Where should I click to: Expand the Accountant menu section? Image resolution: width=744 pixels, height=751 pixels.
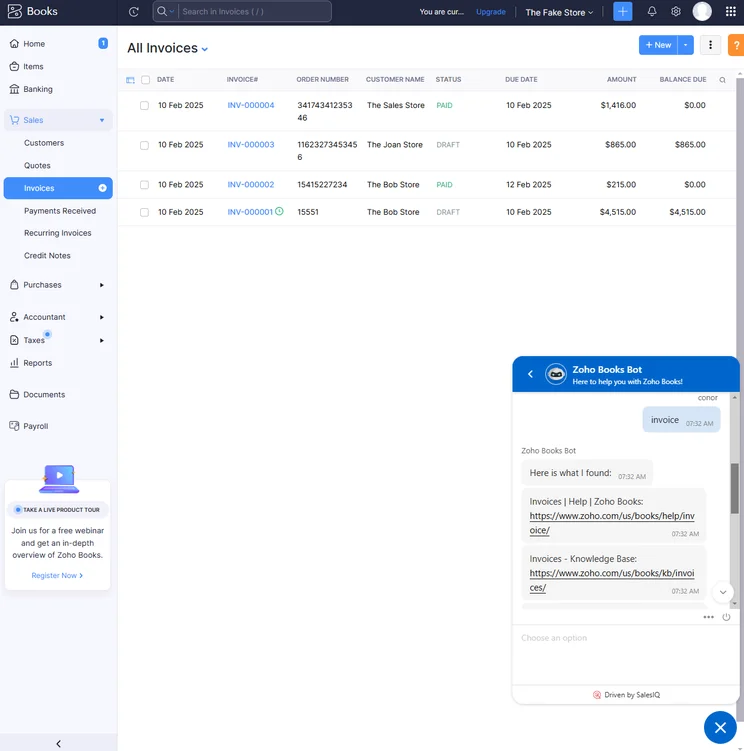coord(102,317)
